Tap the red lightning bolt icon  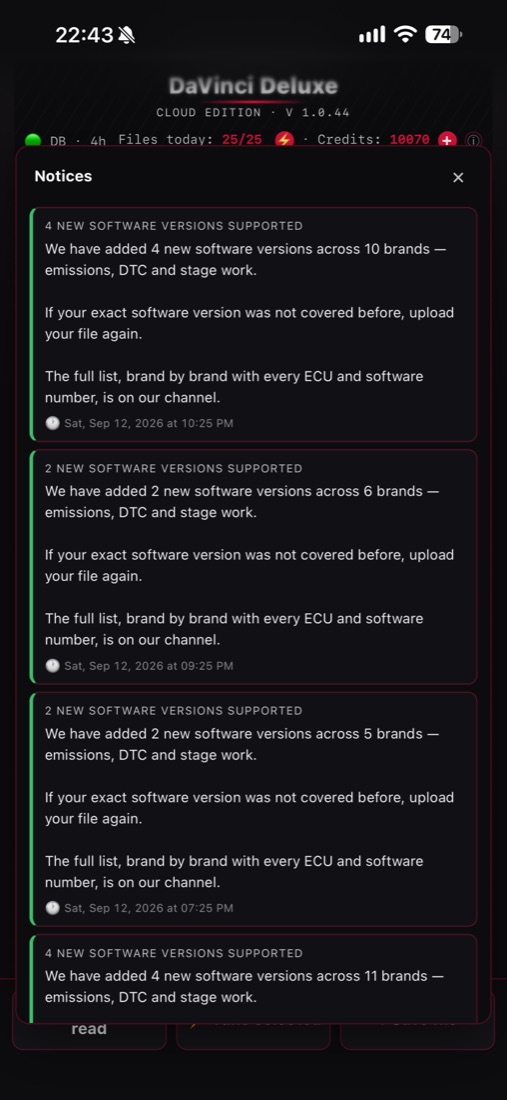pos(284,140)
